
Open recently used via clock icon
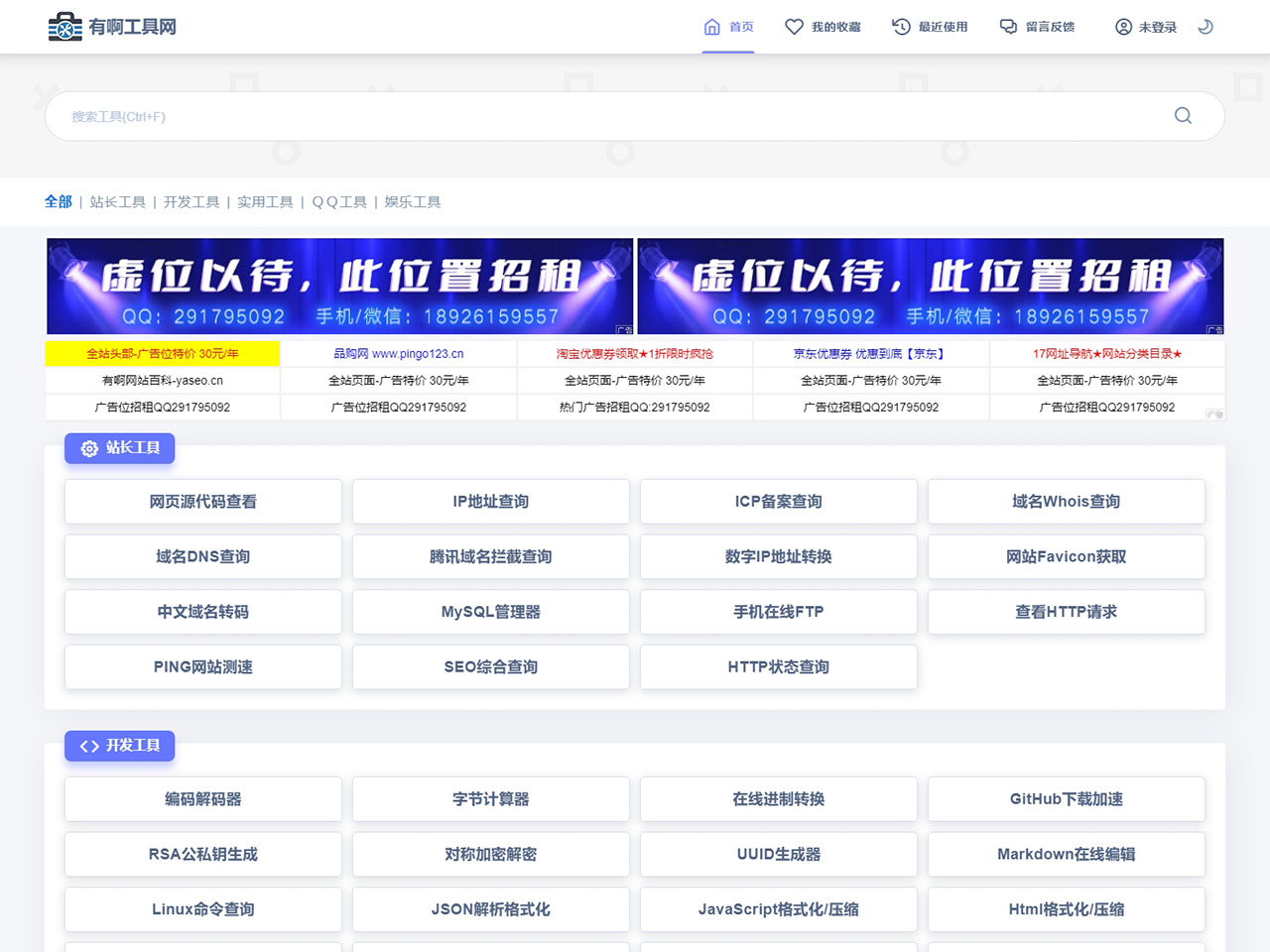pyautogui.click(x=901, y=27)
